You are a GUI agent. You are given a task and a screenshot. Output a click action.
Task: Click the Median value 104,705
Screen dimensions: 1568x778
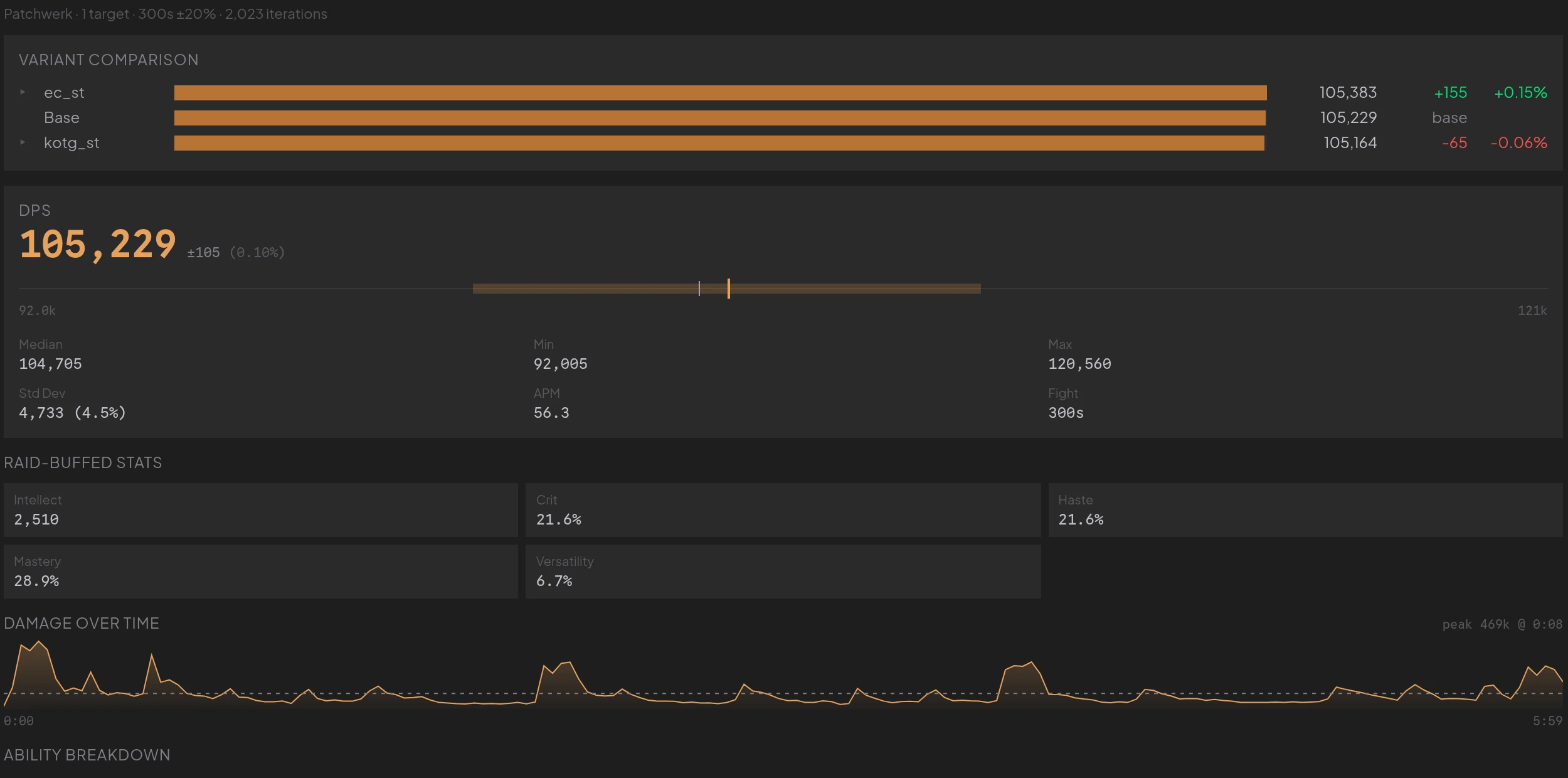coord(50,364)
